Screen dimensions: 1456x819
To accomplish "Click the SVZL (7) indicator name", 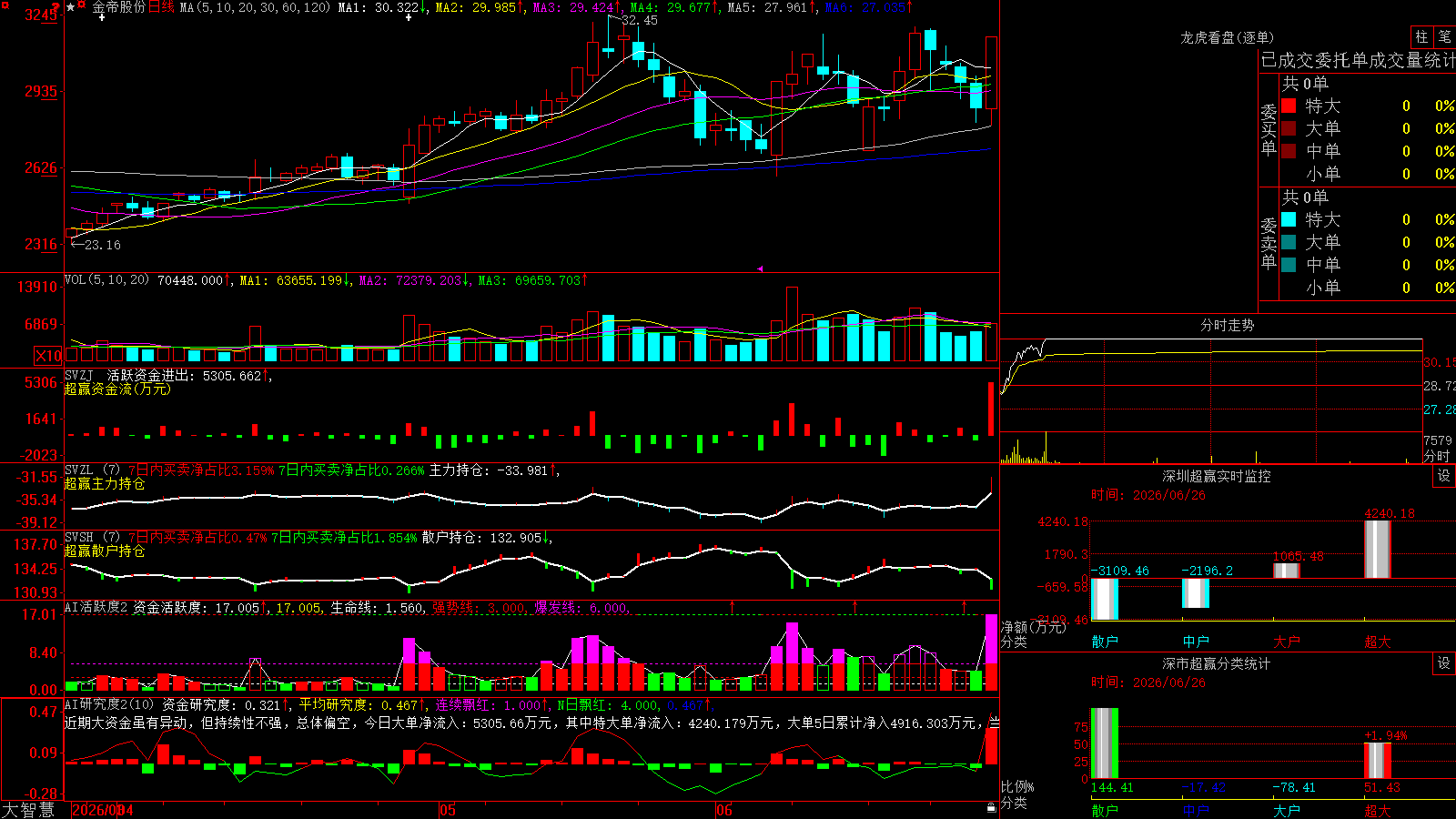I will point(92,470).
